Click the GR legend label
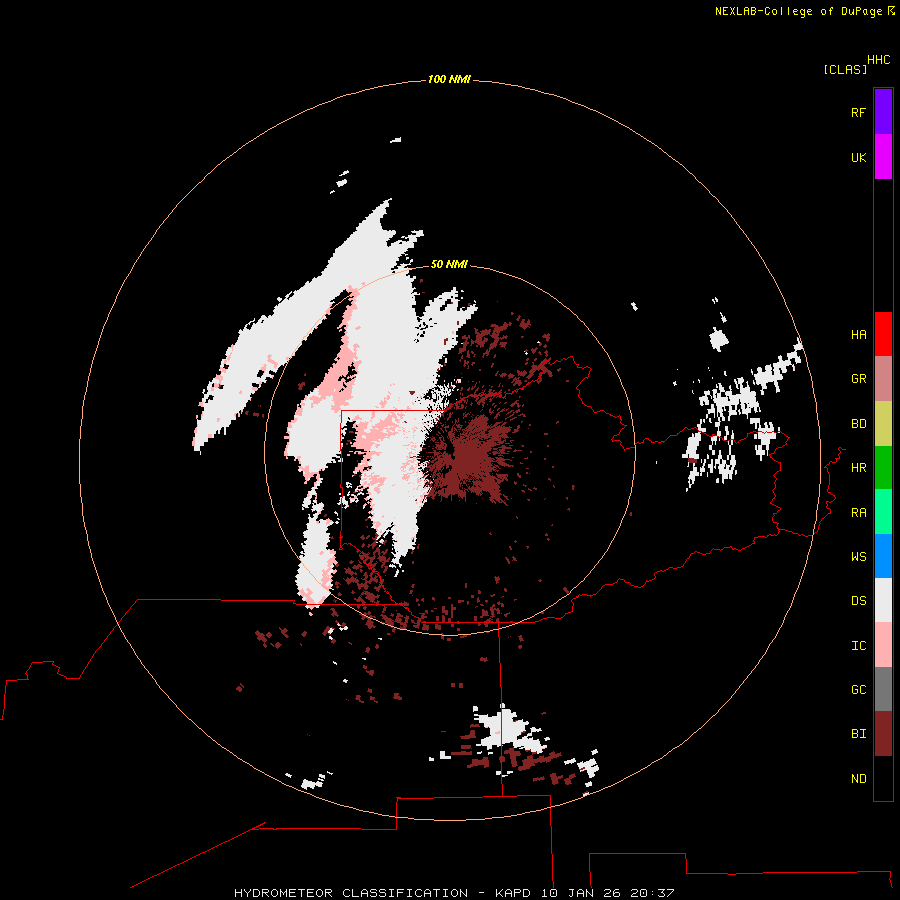Image resolution: width=900 pixels, height=900 pixels. point(858,379)
